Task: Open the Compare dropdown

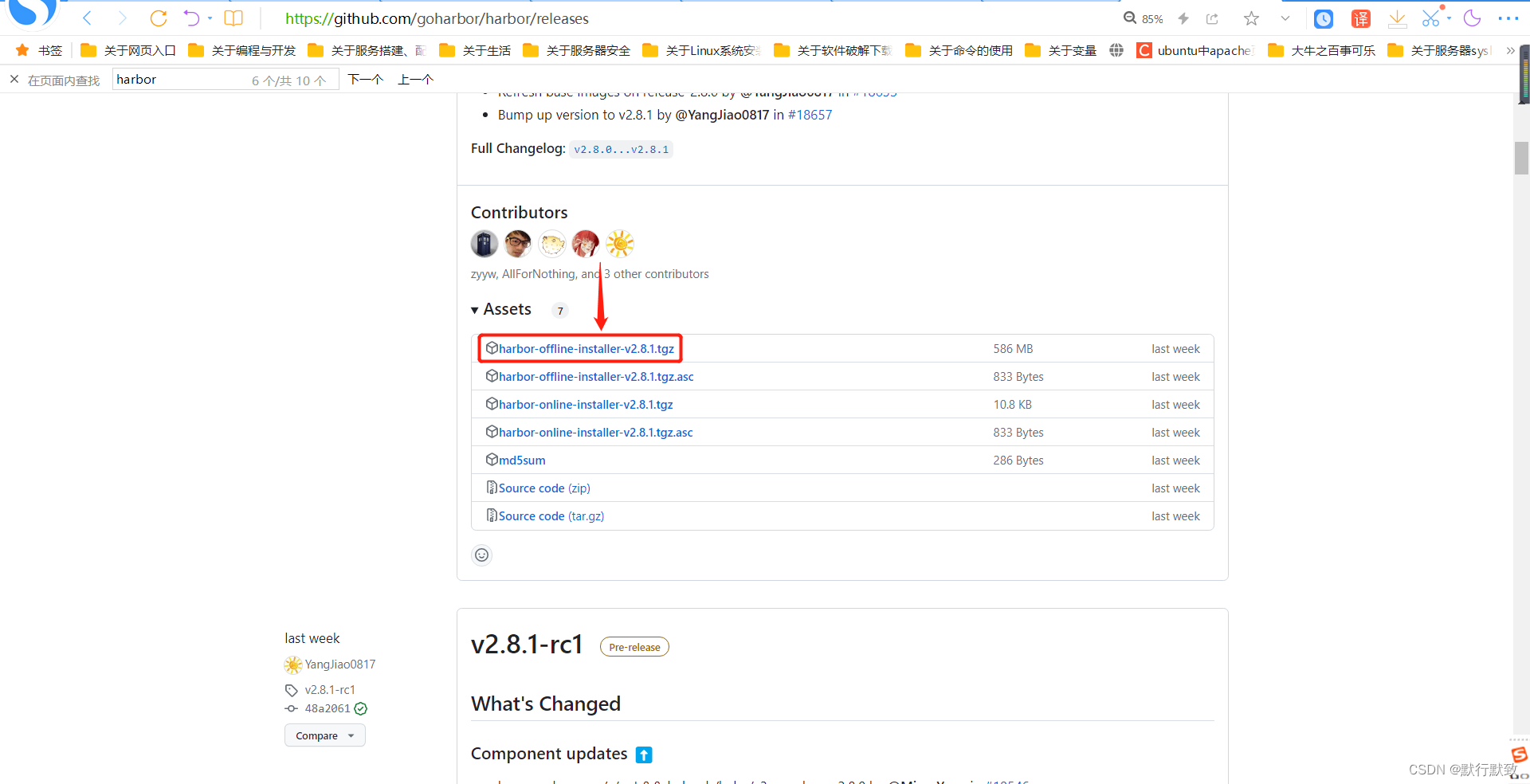Action: coord(325,735)
